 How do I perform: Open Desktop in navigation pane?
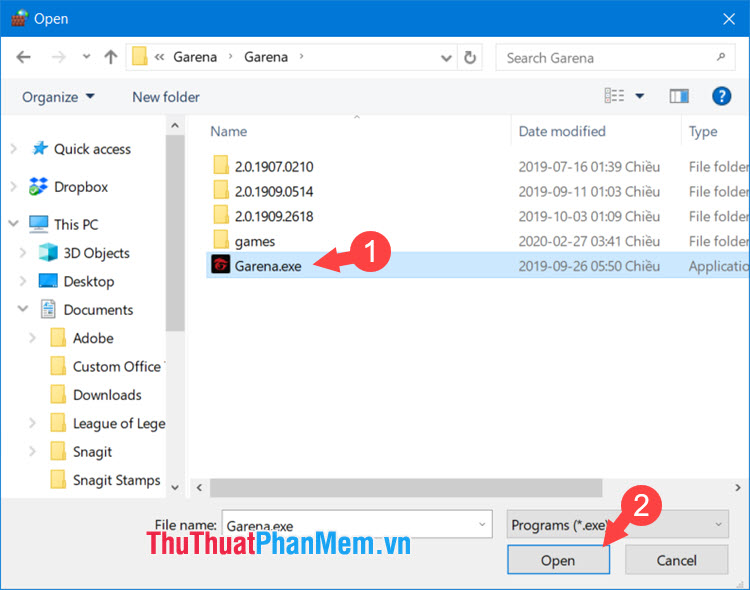click(x=88, y=281)
